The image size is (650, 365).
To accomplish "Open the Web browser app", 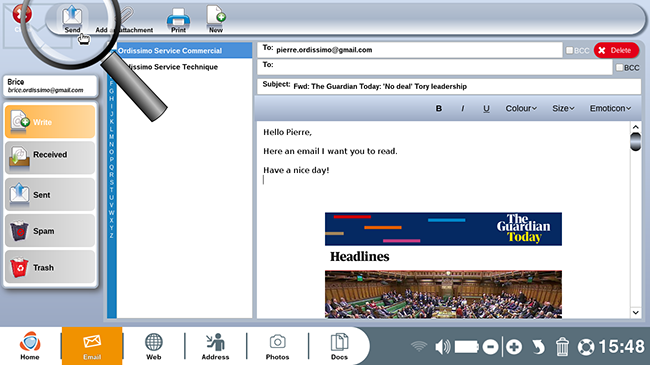I will [x=153, y=346].
